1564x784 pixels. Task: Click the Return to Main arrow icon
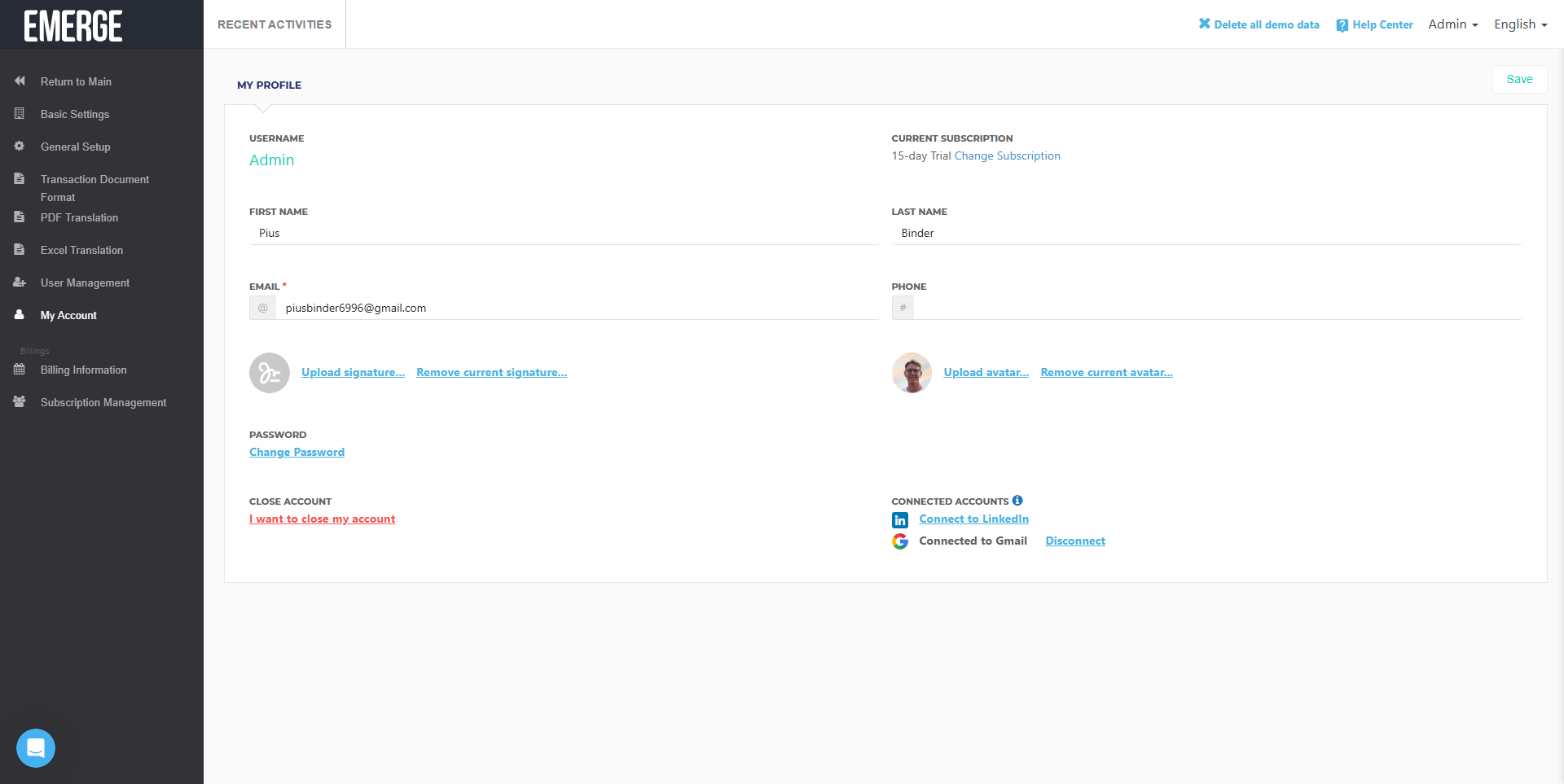pos(20,81)
